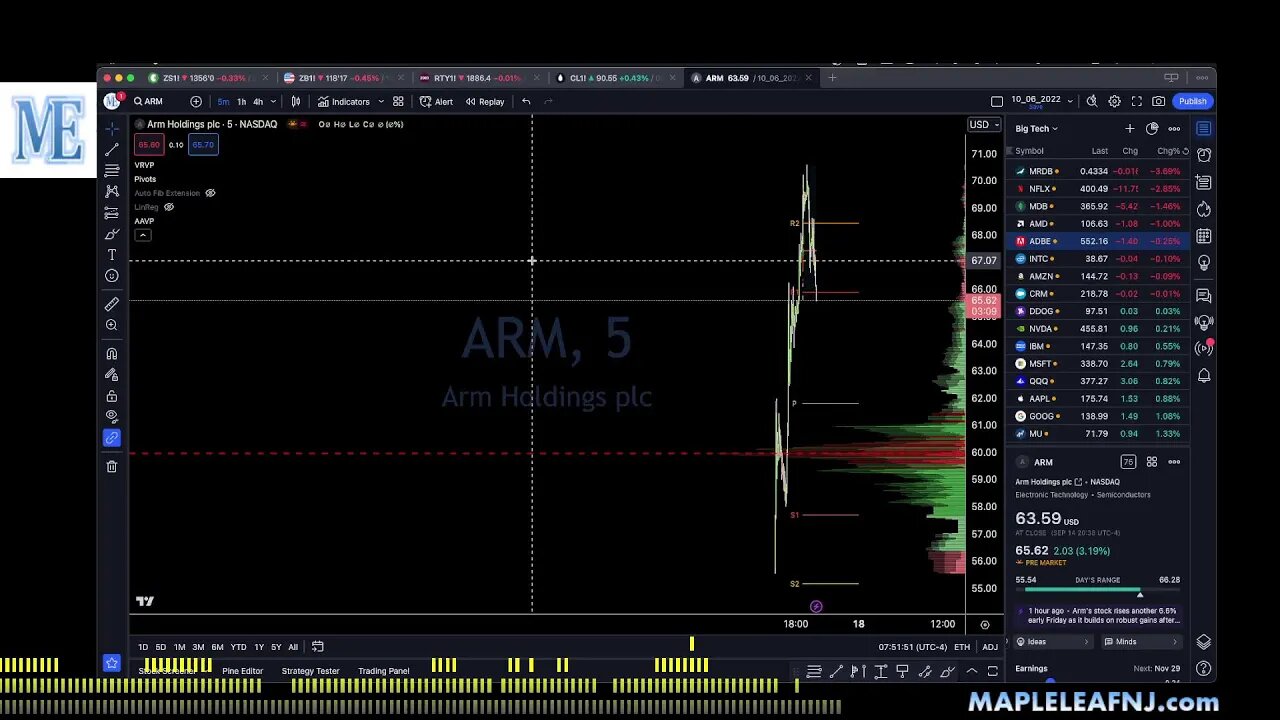Maximize the bottom panel toggle

(x=993, y=671)
